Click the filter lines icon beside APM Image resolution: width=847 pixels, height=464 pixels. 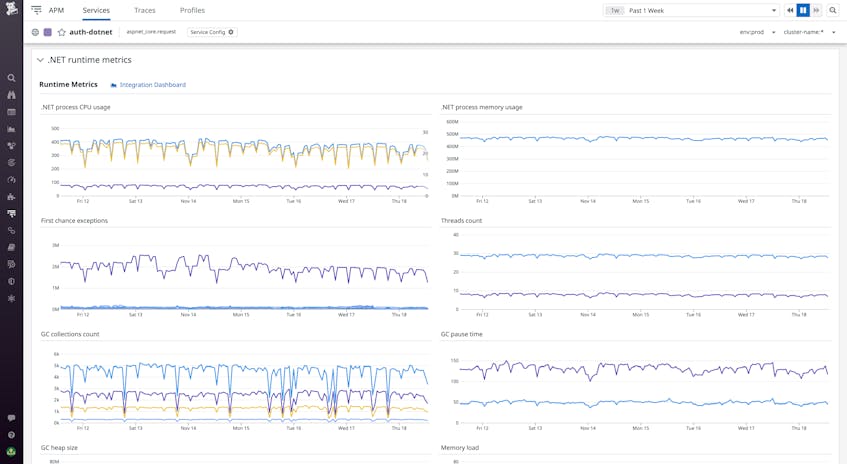pyautogui.click(x=36, y=10)
